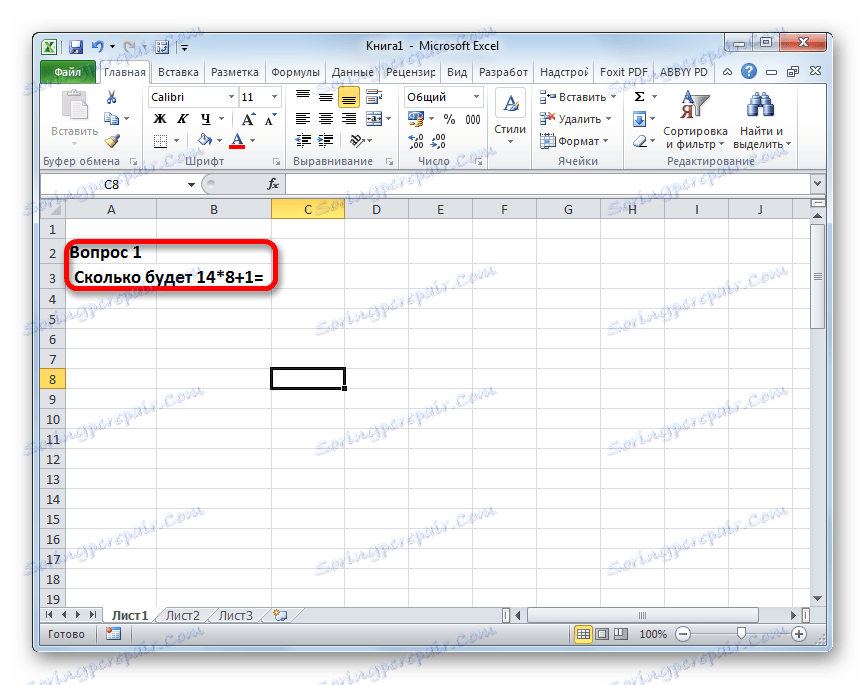The height and width of the screenshot is (685, 866).
Task: Switch to Page Layout view in status bar
Action: point(603,634)
